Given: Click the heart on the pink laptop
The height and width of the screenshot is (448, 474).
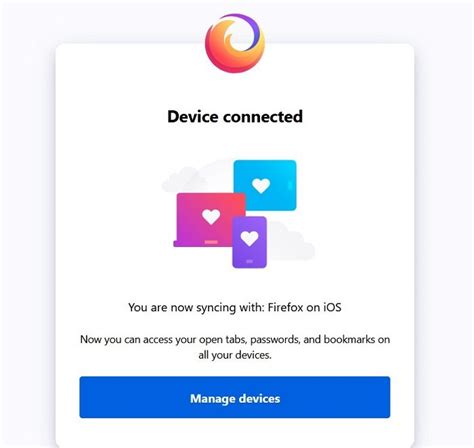Looking at the screenshot, I should click(211, 216).
